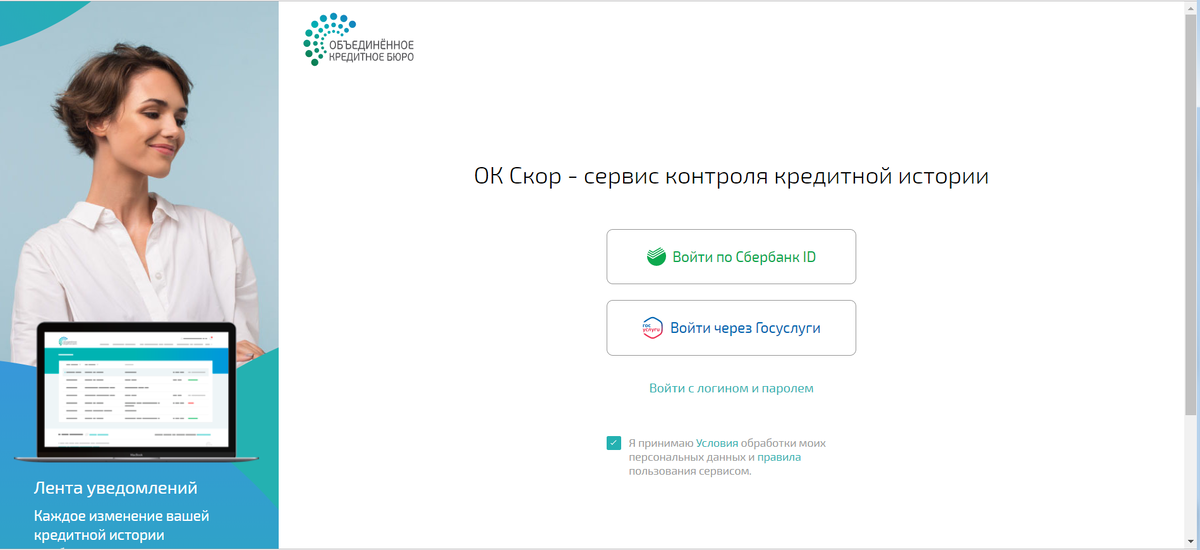Click the Каждое изменение вашей кредитной истории text
Screen dimensions: 1200x550
(122, 526)
